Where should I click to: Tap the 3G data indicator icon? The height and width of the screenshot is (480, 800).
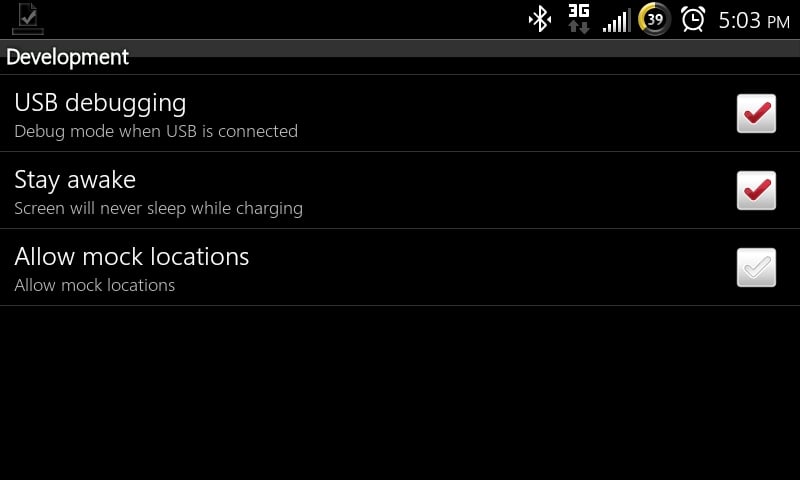[579, 19]
